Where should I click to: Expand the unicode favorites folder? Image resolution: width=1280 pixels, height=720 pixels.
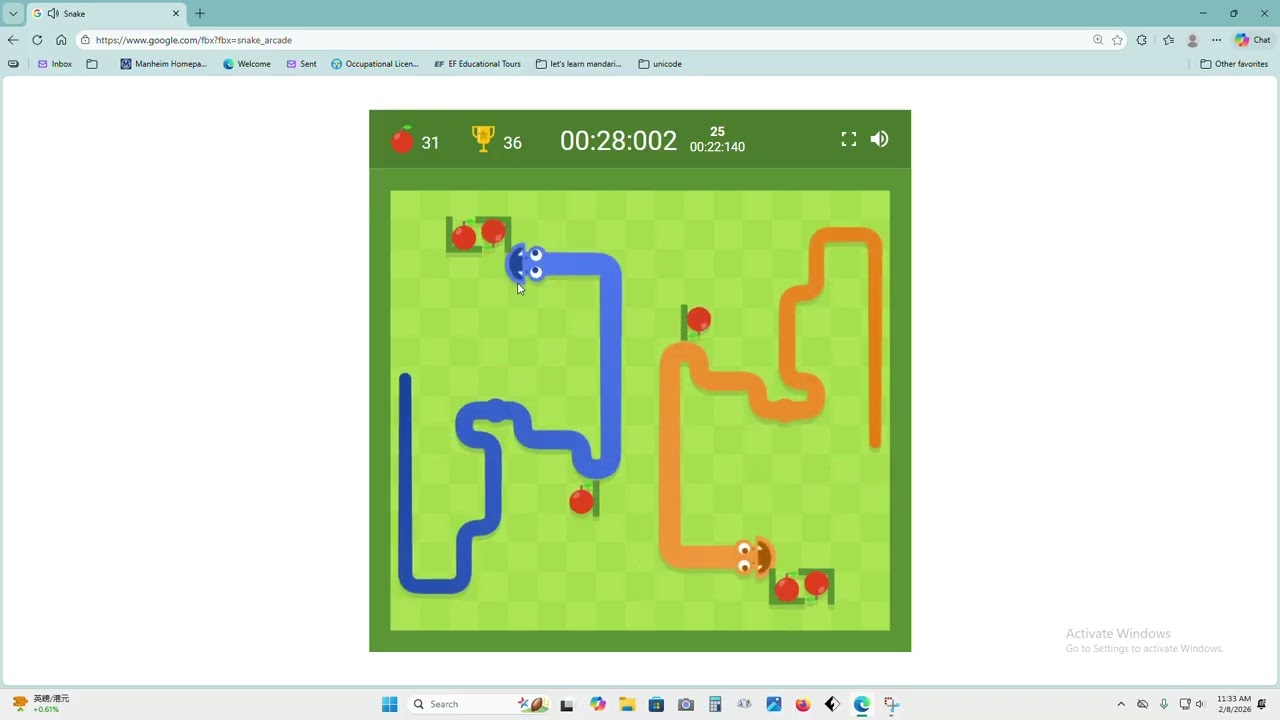pyautogui.click(x=660, y=64)
